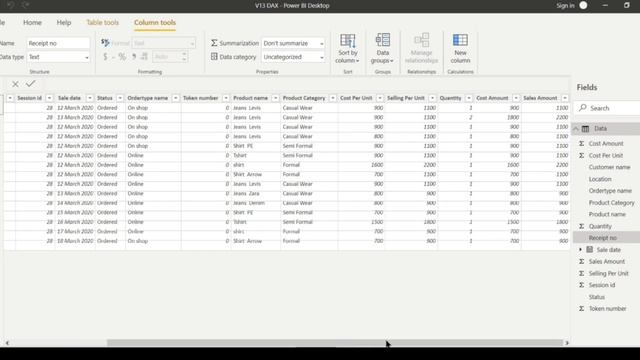Screen dimensions: 640x360
Task: Click the 16 March 2020 date cell
Action: pyautogui.click(x=75, y=222)
